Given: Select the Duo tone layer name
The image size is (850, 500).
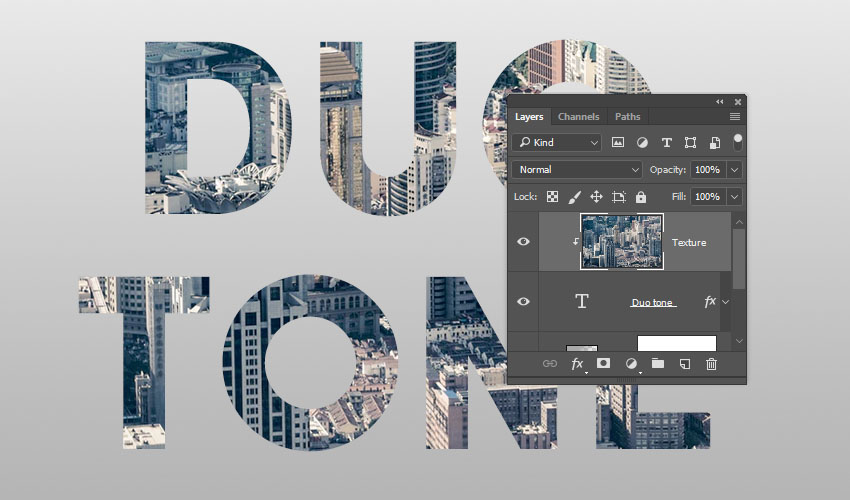Looking at the screenshot, I should tap(652, 302).
